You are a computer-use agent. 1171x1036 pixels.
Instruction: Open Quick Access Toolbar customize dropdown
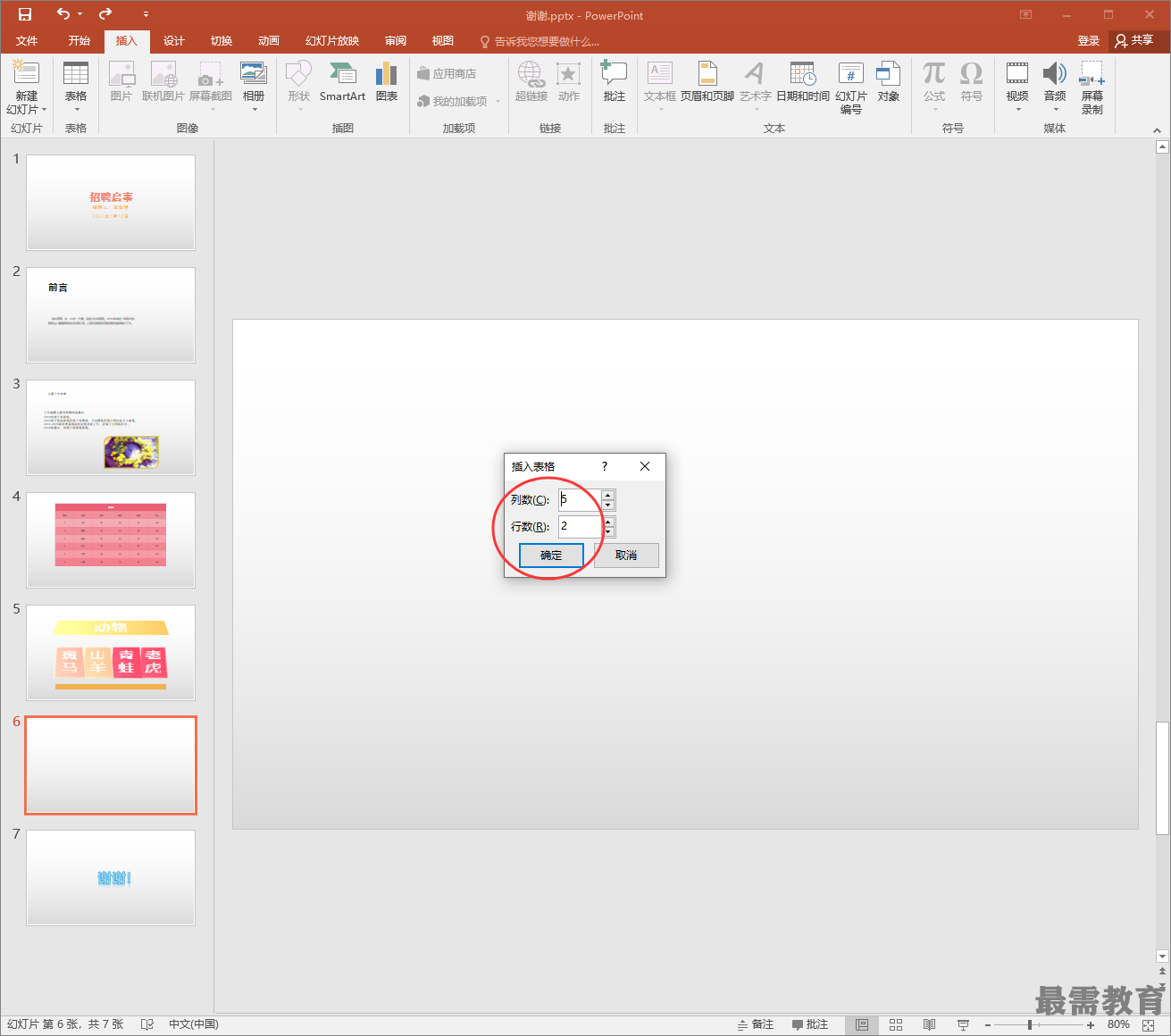pos(146,15)
